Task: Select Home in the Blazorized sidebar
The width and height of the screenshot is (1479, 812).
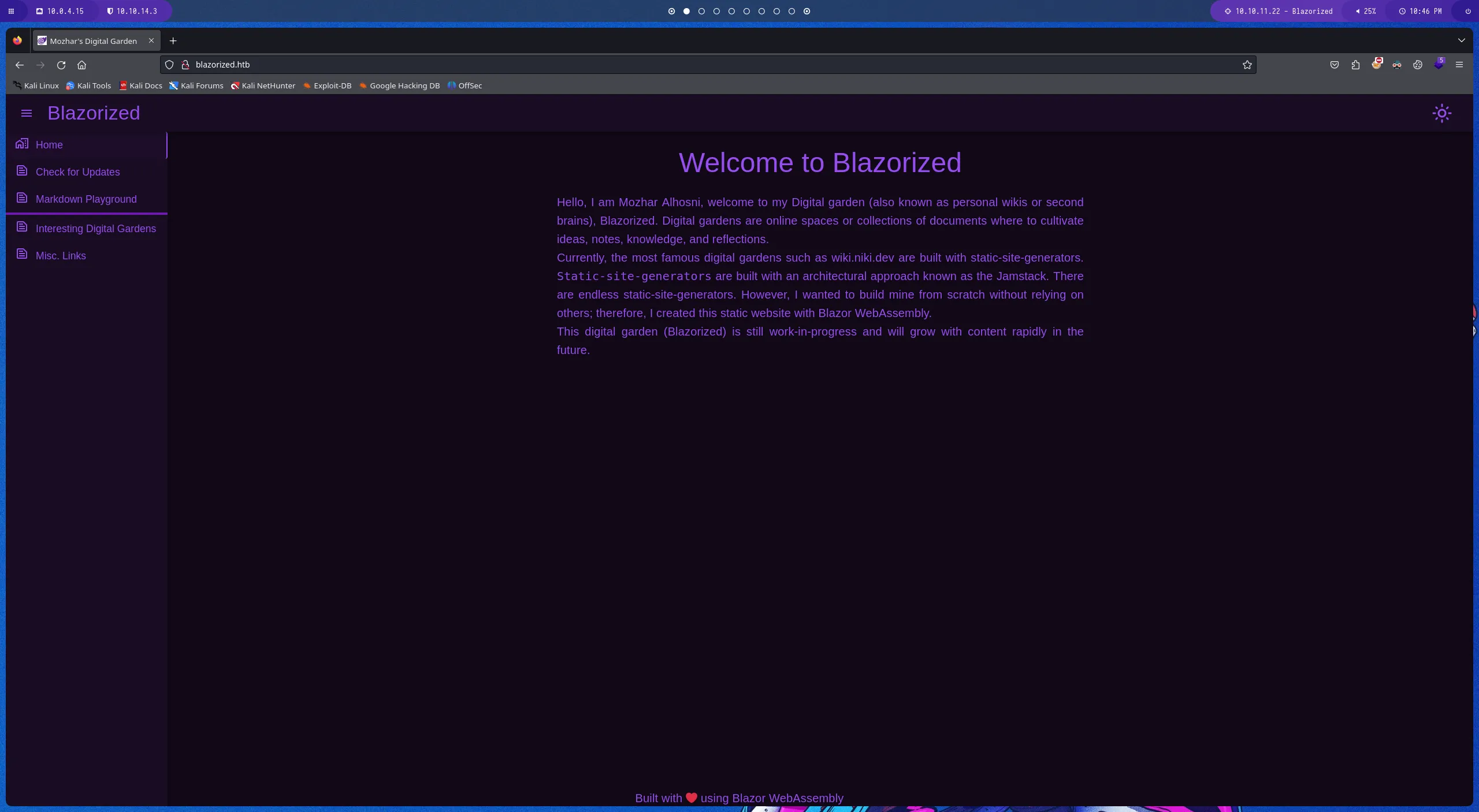Action: click(49, 144)
